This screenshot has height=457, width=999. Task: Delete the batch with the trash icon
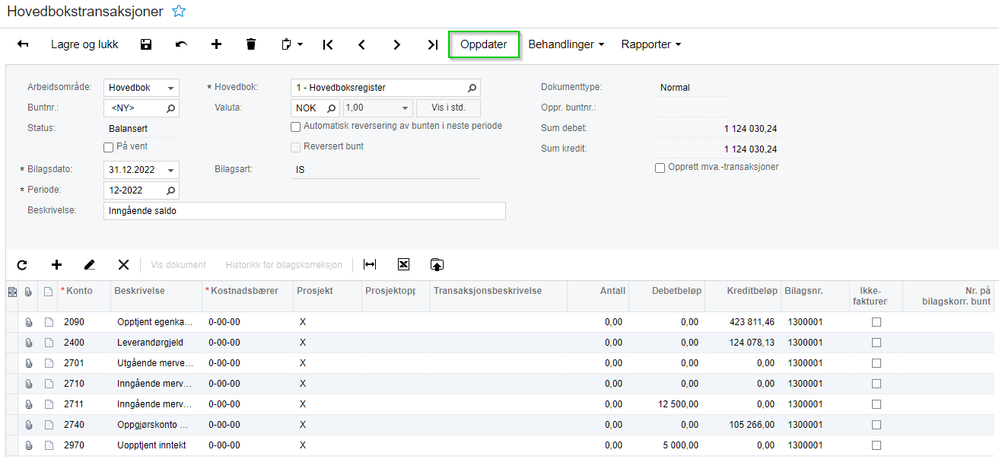point(251,45)
